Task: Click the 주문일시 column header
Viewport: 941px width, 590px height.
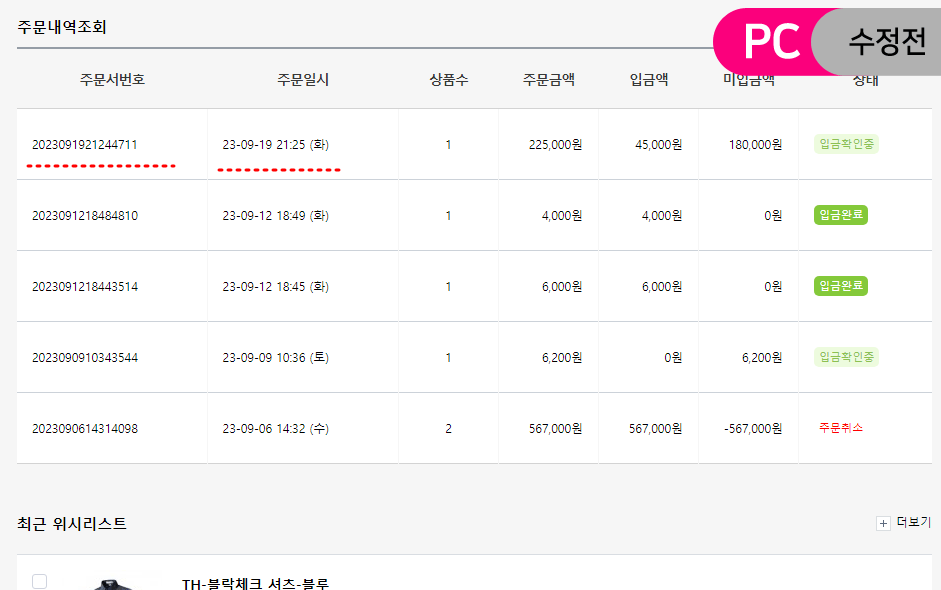Action: (x=303, y=80)
